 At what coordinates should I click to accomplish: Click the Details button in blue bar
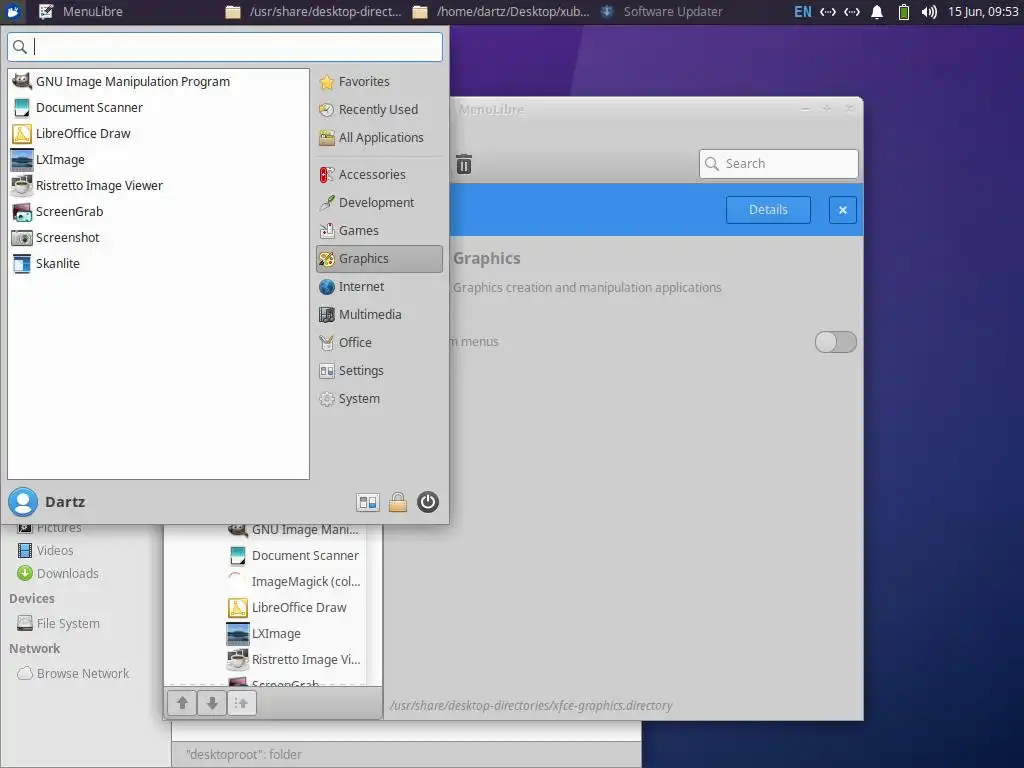tap(768, 210)
